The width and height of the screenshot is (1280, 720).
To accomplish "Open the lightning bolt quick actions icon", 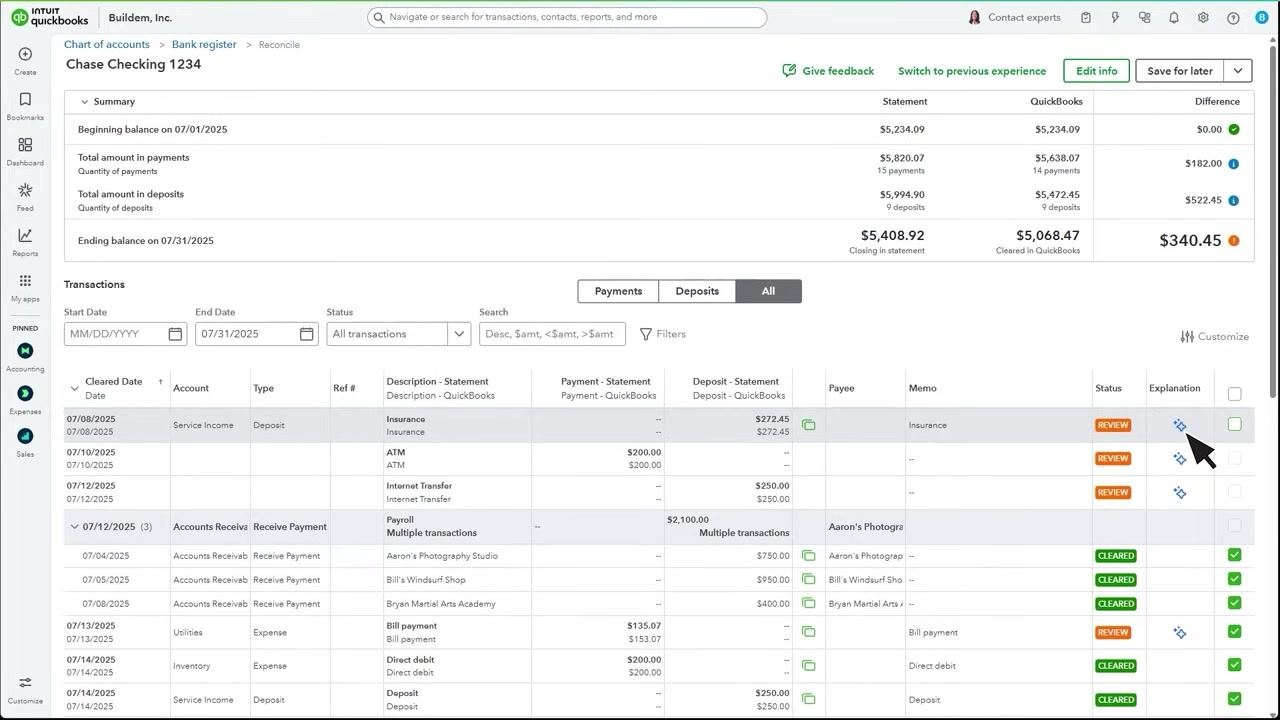I will (1115, 17).
